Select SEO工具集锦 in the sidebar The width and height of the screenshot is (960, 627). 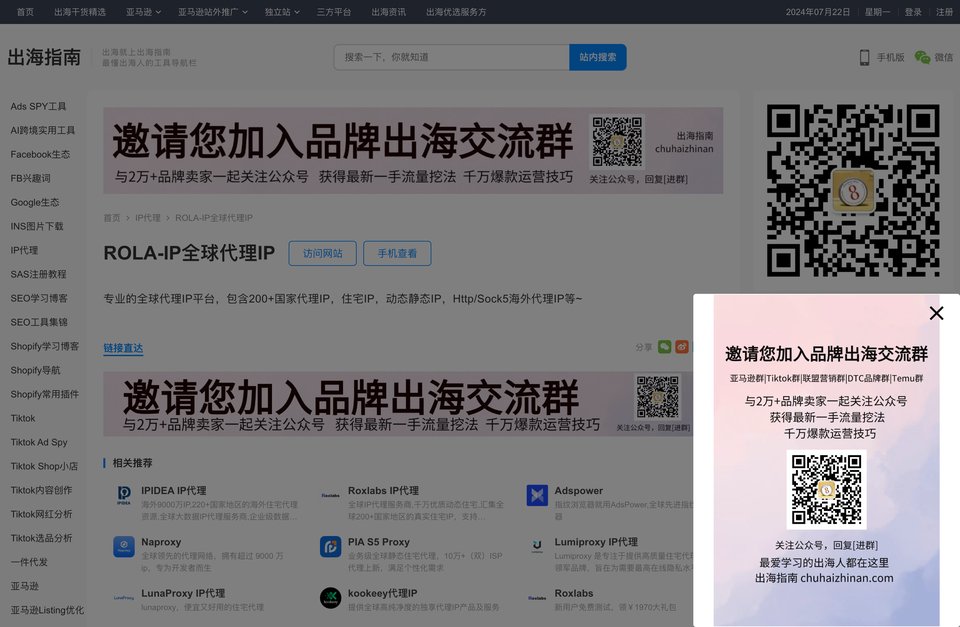point(39,322)
